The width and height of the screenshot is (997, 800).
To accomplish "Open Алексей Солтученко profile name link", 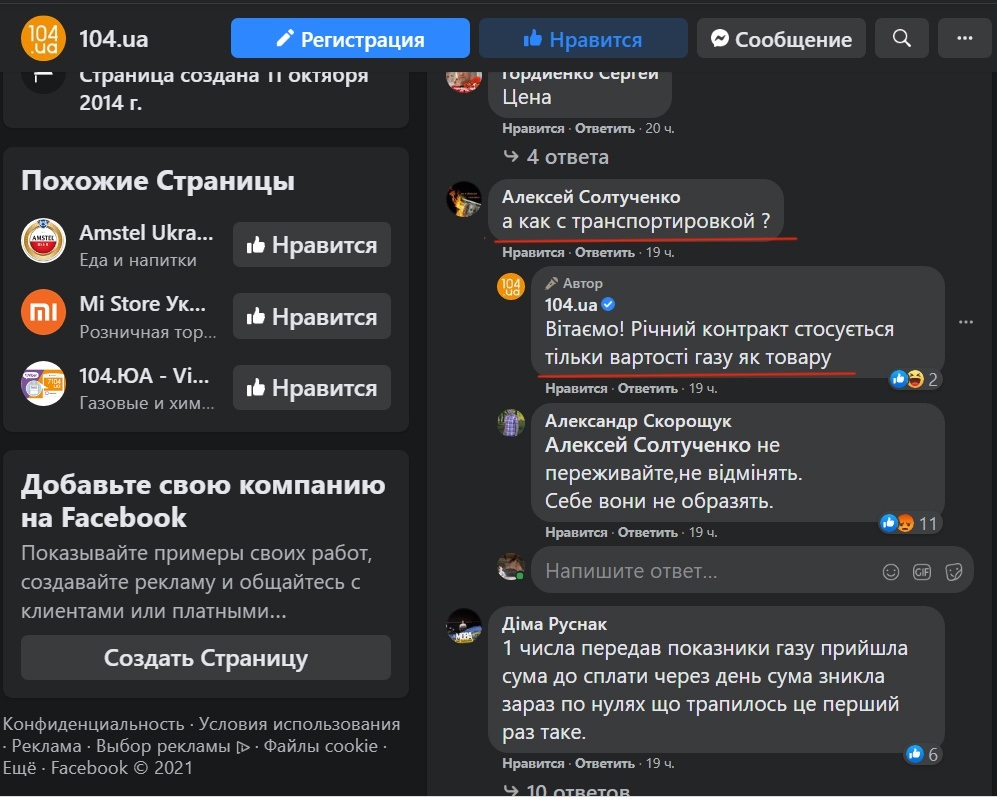I will tap(591, 197).
